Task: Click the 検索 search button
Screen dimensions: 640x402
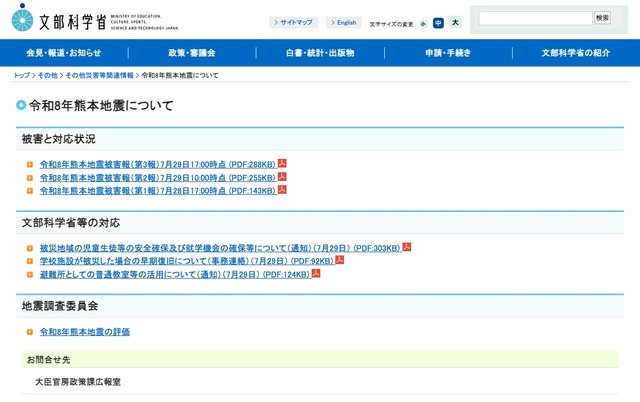Action: [602, 18]
